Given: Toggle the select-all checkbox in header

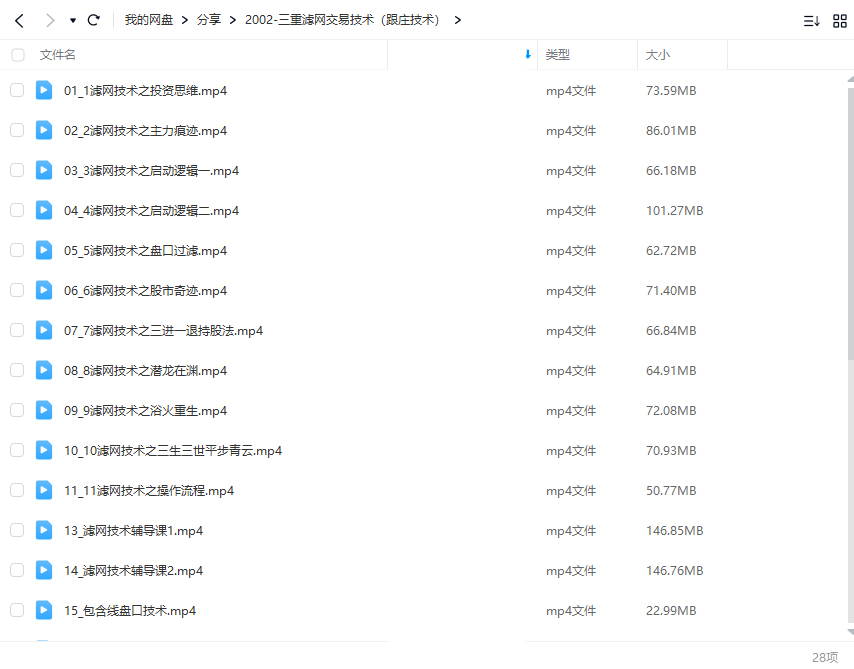Looking at the screenshot, I should click(17, 55).
